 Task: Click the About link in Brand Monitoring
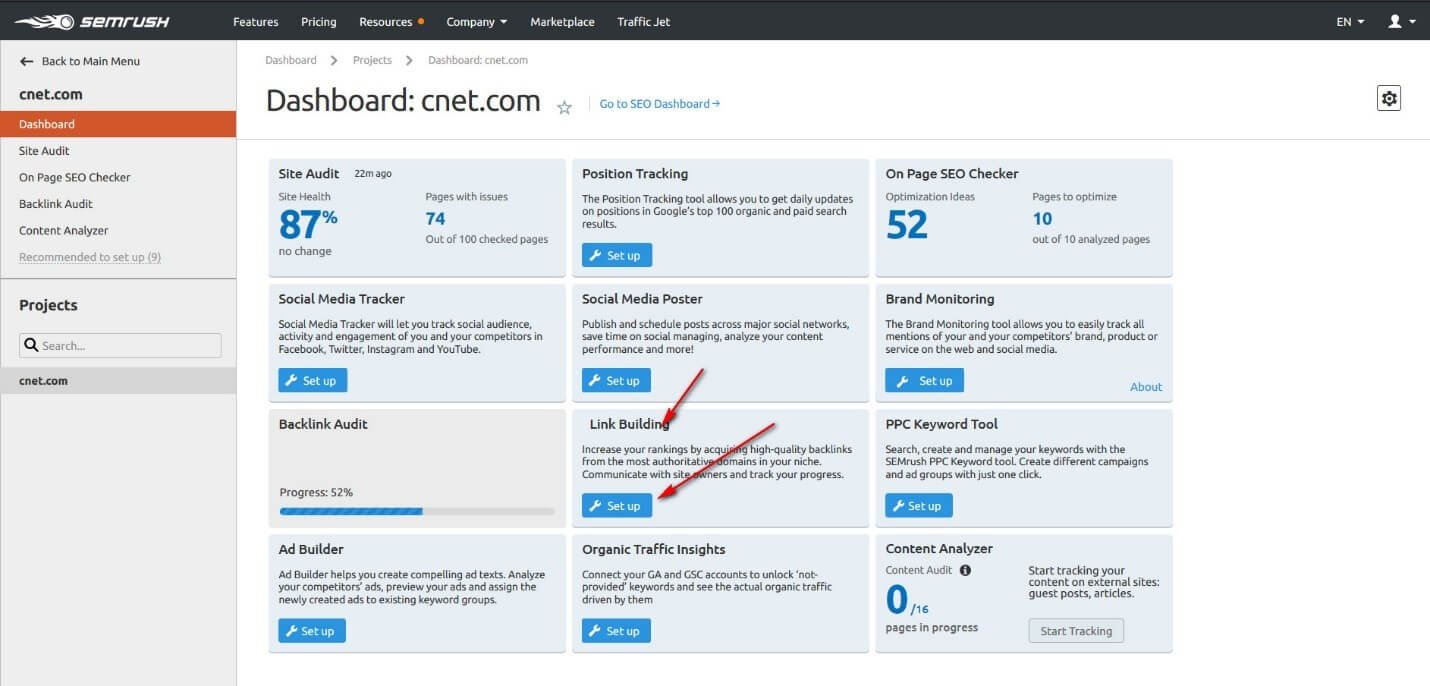coord(1146,387)
